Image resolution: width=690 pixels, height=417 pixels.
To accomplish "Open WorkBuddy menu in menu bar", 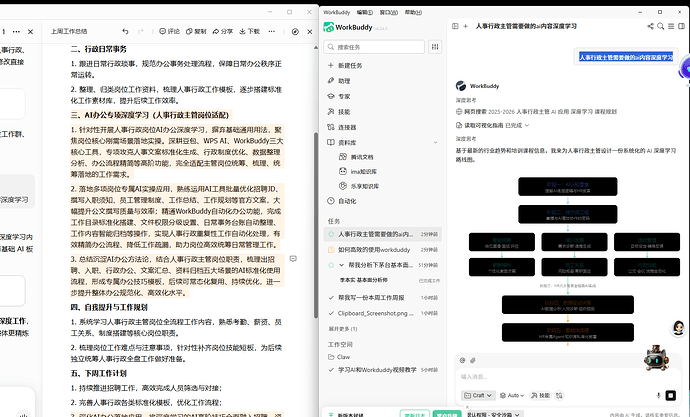I will tap(337, 12).
